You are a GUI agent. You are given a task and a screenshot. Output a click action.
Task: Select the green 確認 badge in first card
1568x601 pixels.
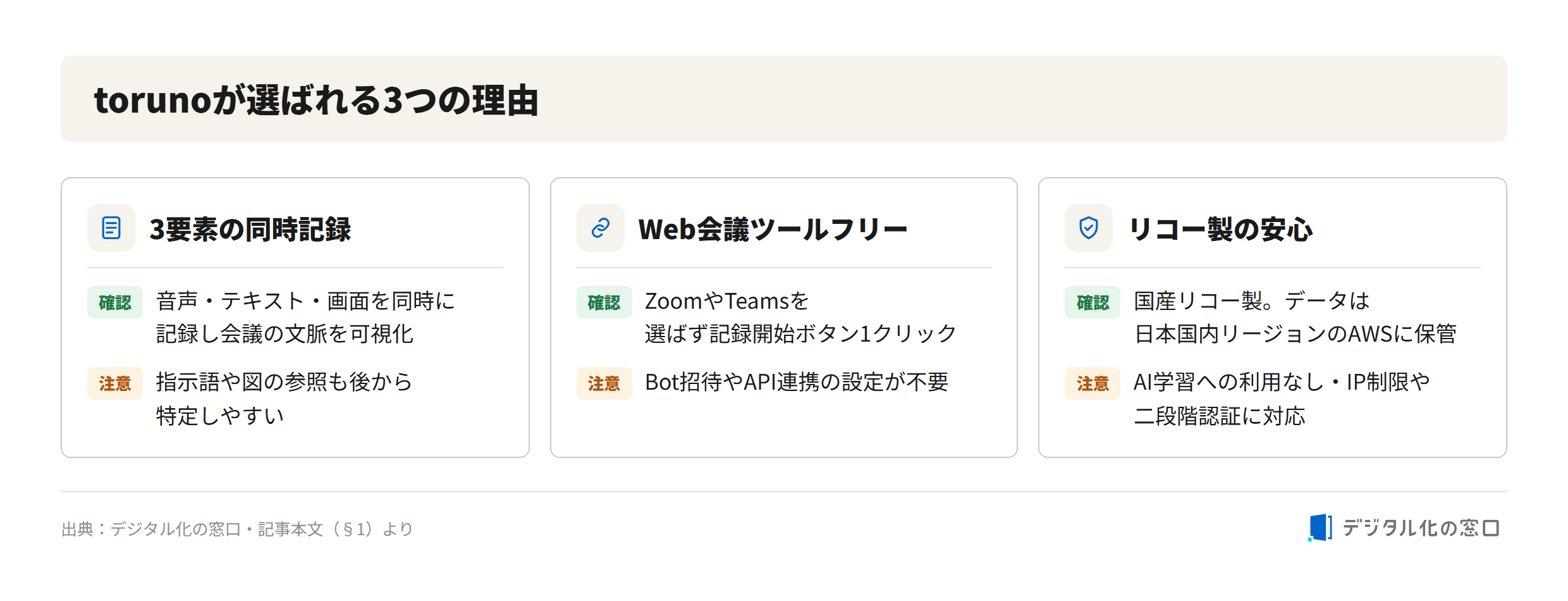coord(115,302)
